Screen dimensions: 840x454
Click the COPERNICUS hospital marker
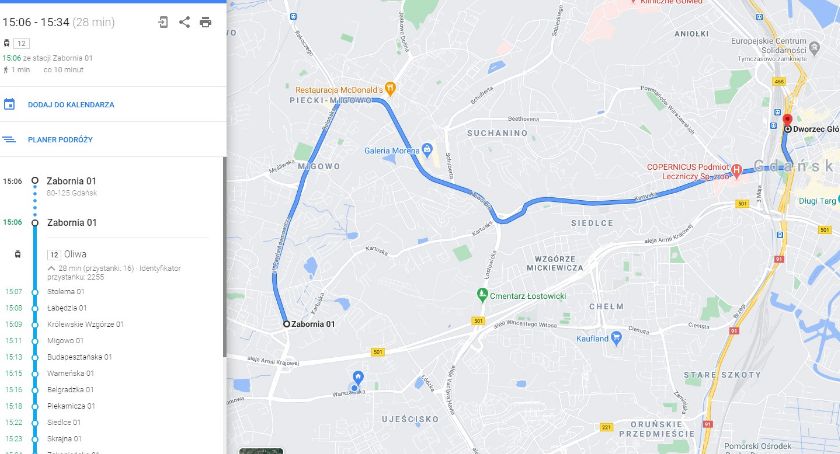click(x=737, y=172)
